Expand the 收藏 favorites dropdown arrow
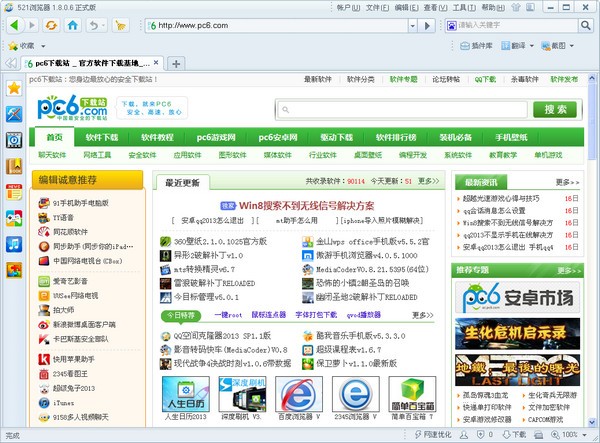 point(43,46)
